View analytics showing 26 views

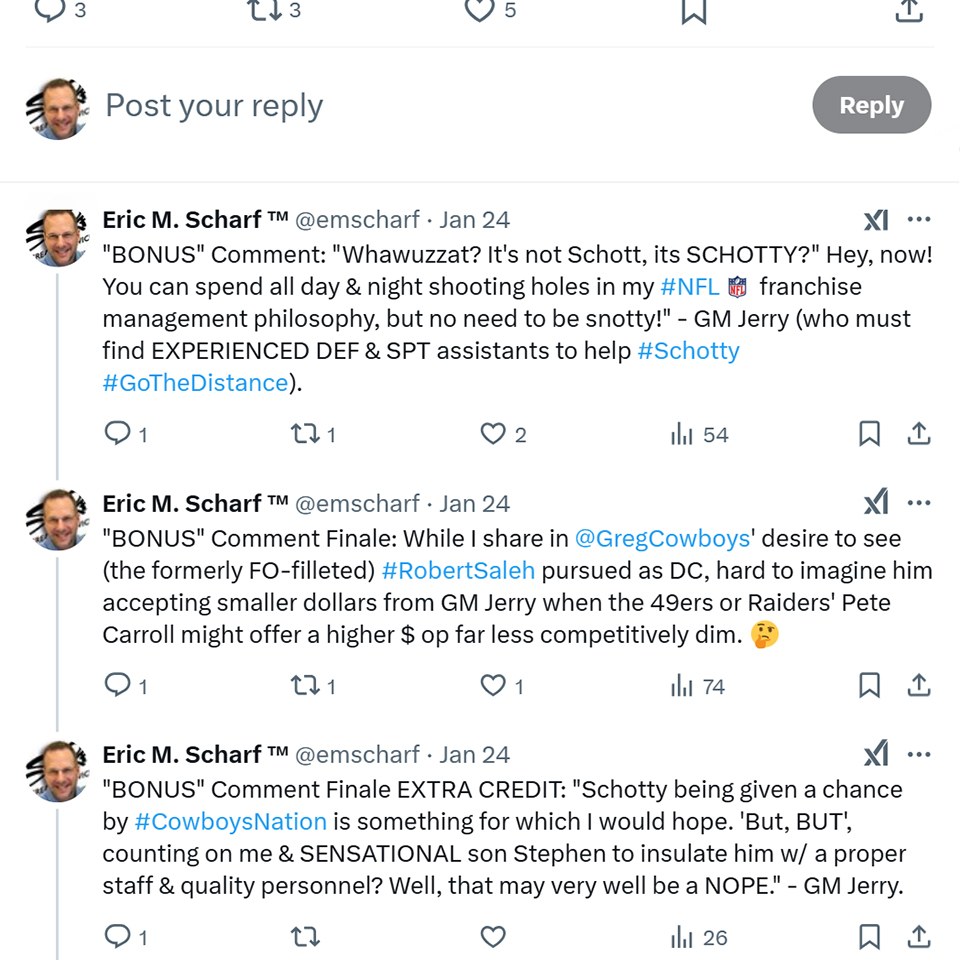pos(699,937)
